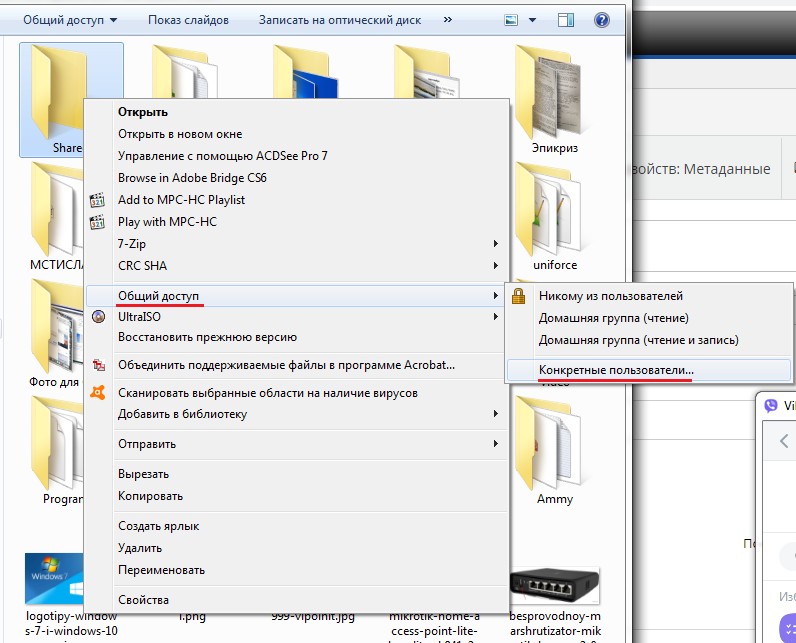Select the 999-vipoinit.jpg file name

(312, 617)
